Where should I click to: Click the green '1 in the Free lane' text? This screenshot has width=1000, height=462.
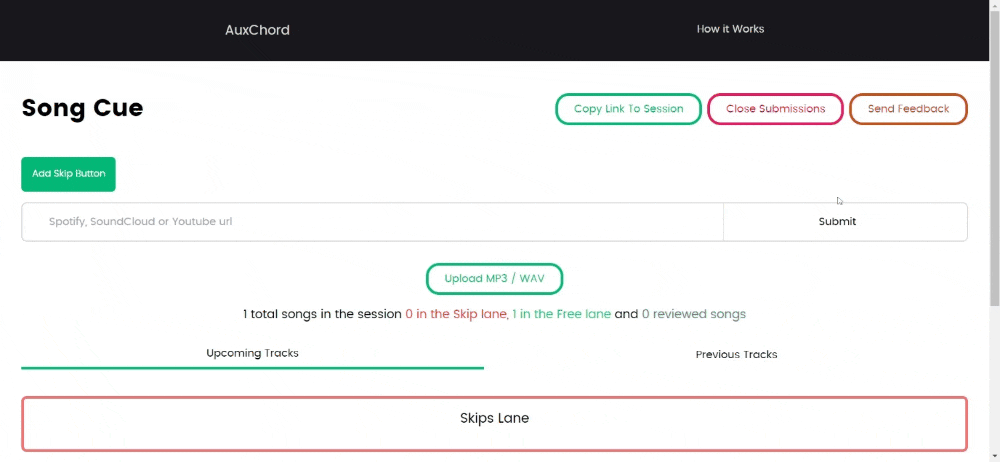561,314
